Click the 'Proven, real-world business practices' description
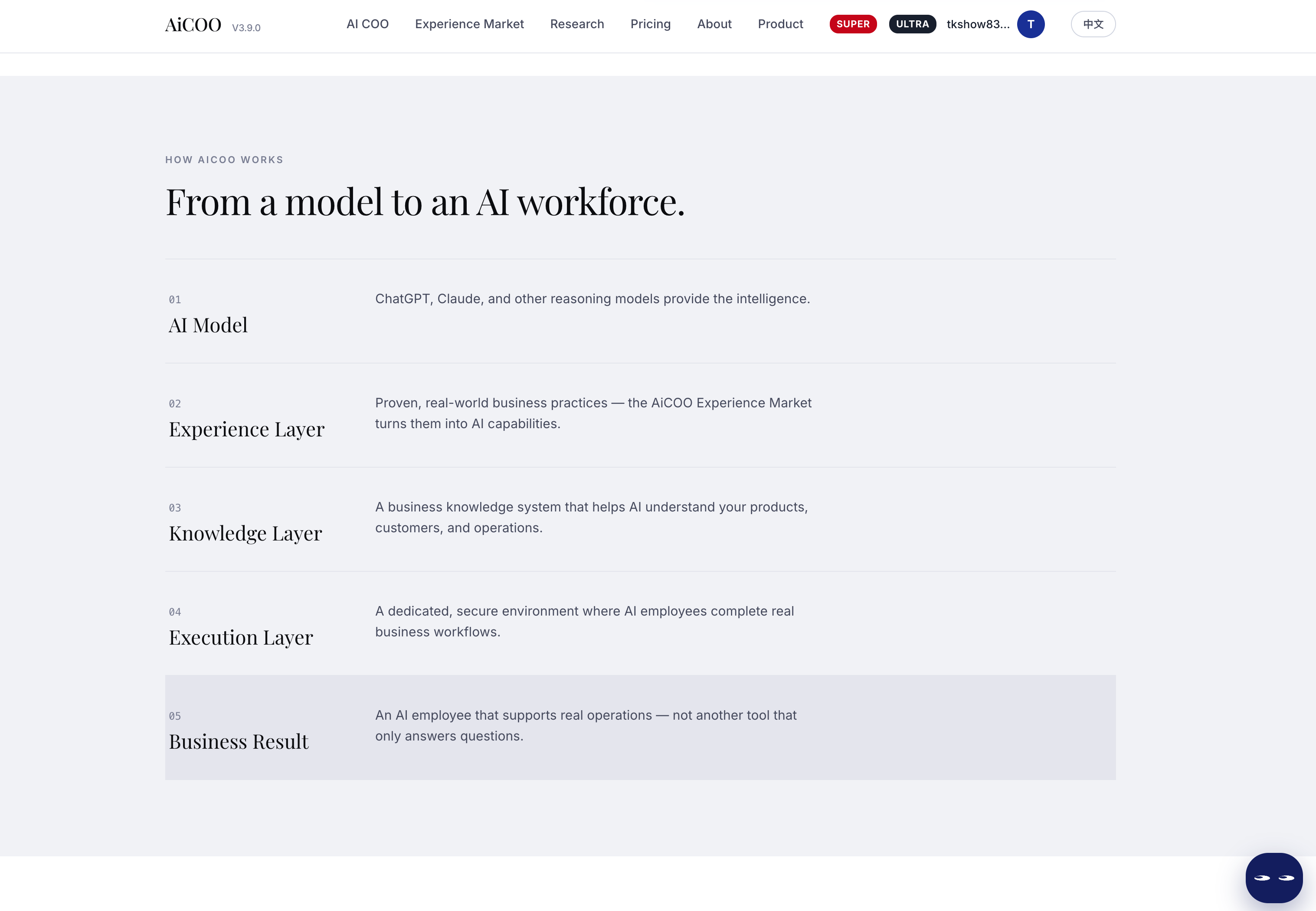This screenshot has height=911, width=1316. (593, 413)
